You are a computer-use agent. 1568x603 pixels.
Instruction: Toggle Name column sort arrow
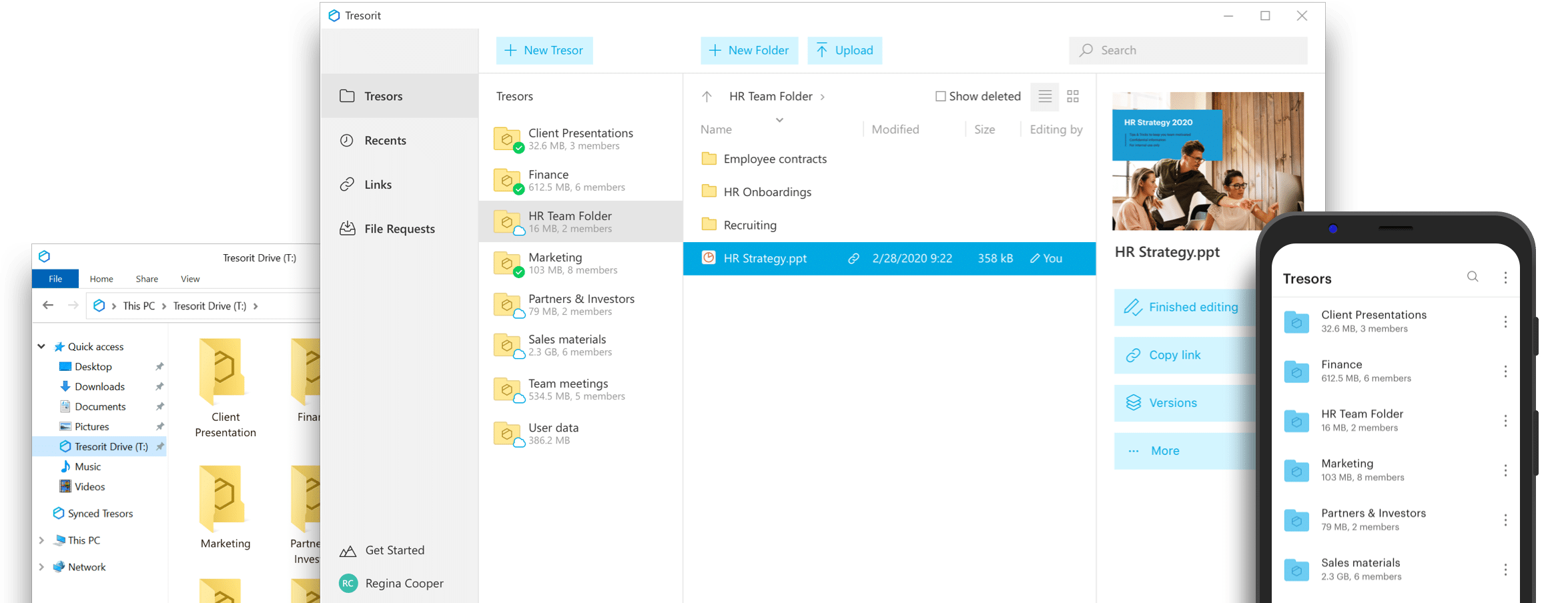click(779, 120)
